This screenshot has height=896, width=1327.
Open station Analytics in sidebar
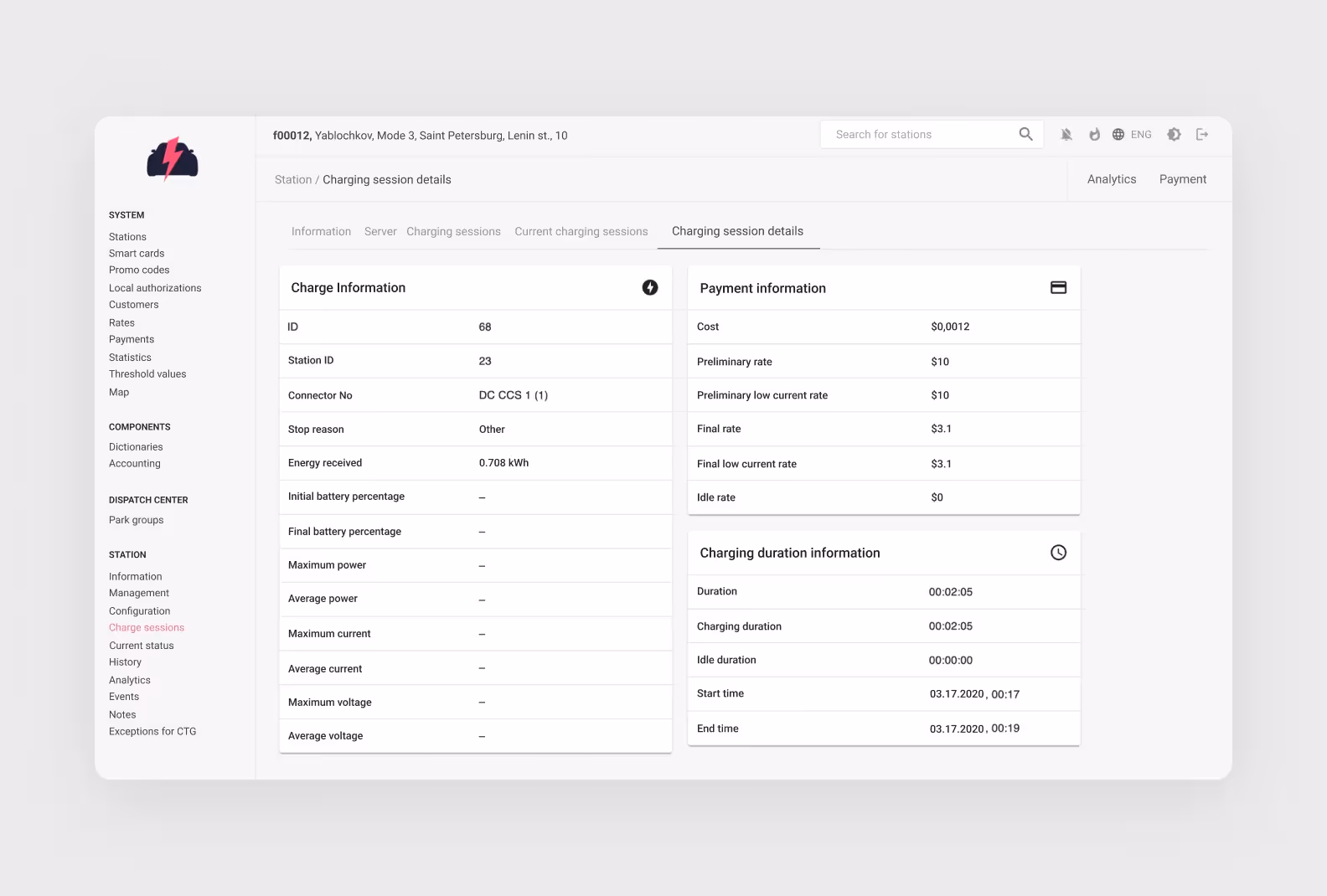(130, 680)
